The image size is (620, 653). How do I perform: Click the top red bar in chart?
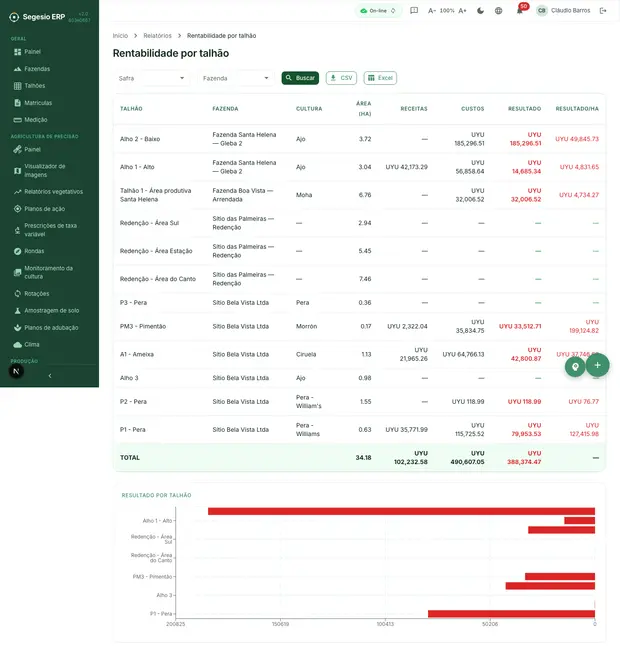tap(401, 511)
